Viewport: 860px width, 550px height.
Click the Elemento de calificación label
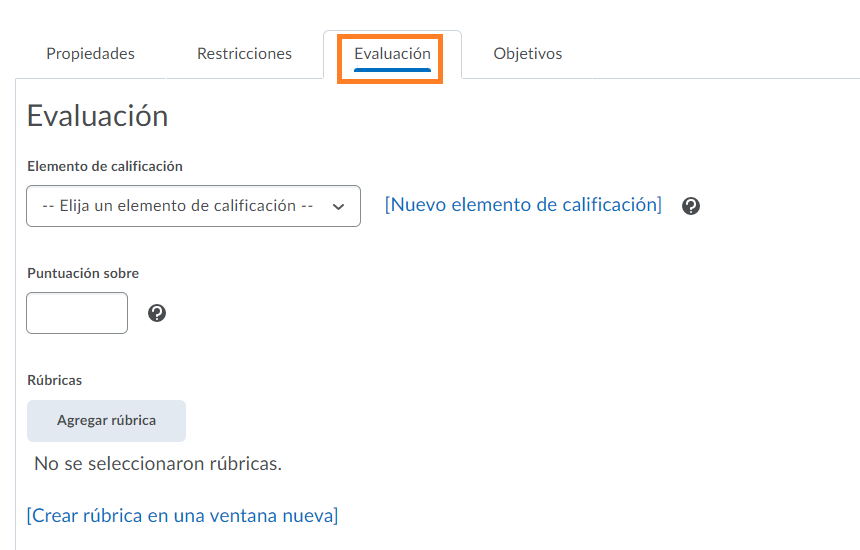105,166
